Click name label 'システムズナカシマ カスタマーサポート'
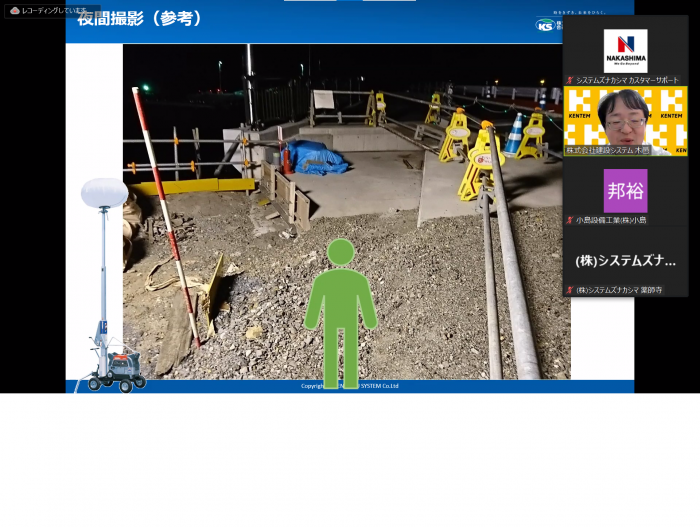This screenshot has width=700, height=527. pyautogui.click(x=627, y=80)
